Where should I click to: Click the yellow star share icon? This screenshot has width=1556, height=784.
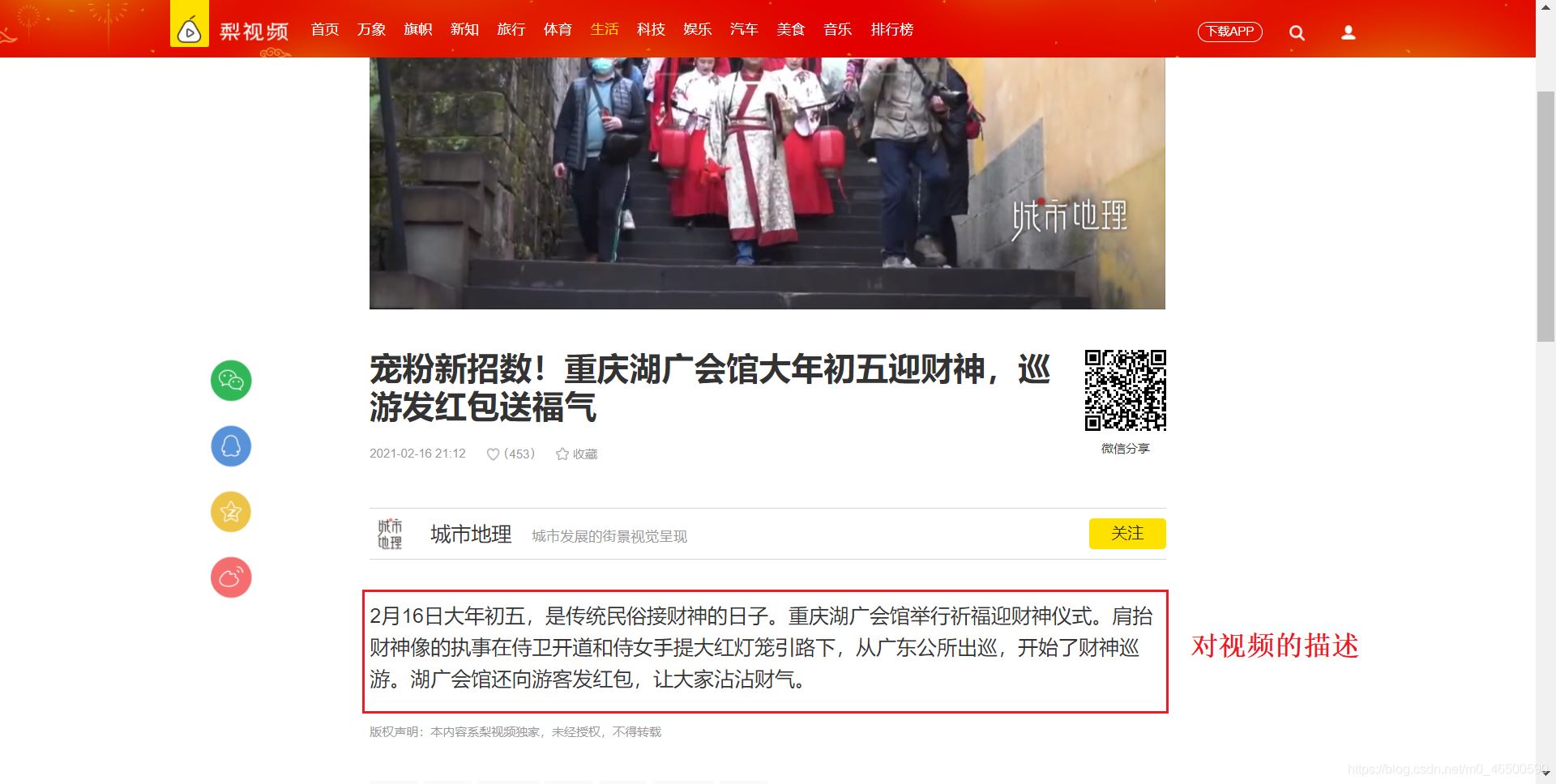[x=230, y=511]
